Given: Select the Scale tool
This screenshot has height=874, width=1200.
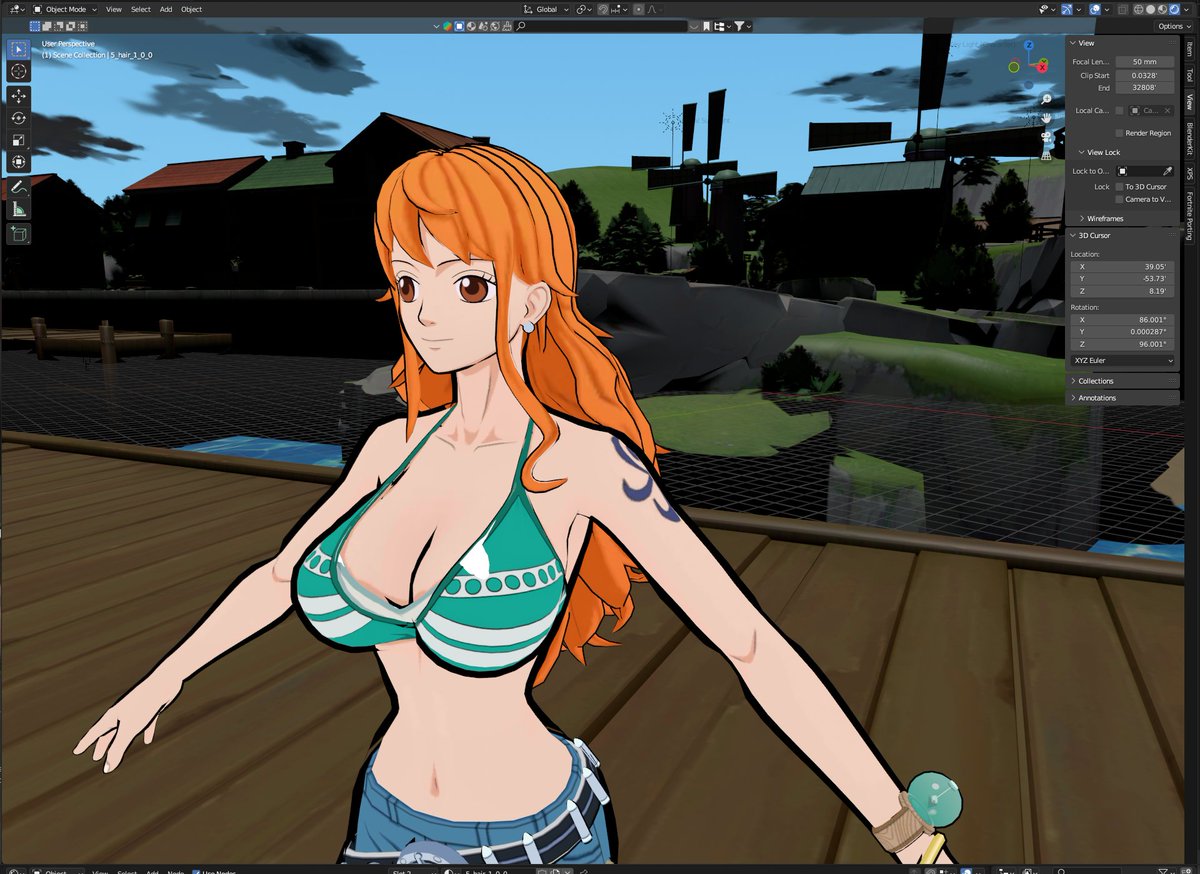Looking at the screenshot, I should (x=19, y=140).
